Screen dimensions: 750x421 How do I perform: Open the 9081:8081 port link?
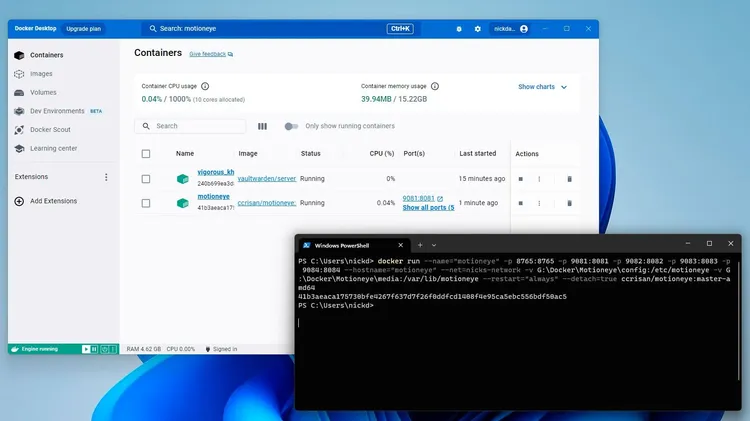[x=422, y=199]
